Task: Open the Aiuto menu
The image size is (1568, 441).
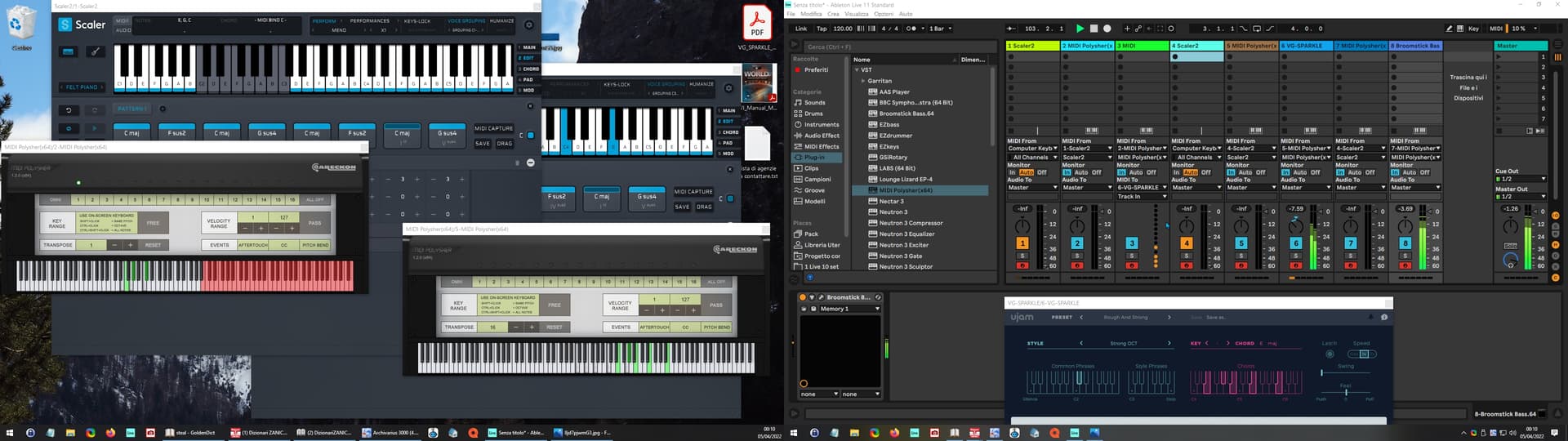Action: pyautogui.click(x=906, y=14)
